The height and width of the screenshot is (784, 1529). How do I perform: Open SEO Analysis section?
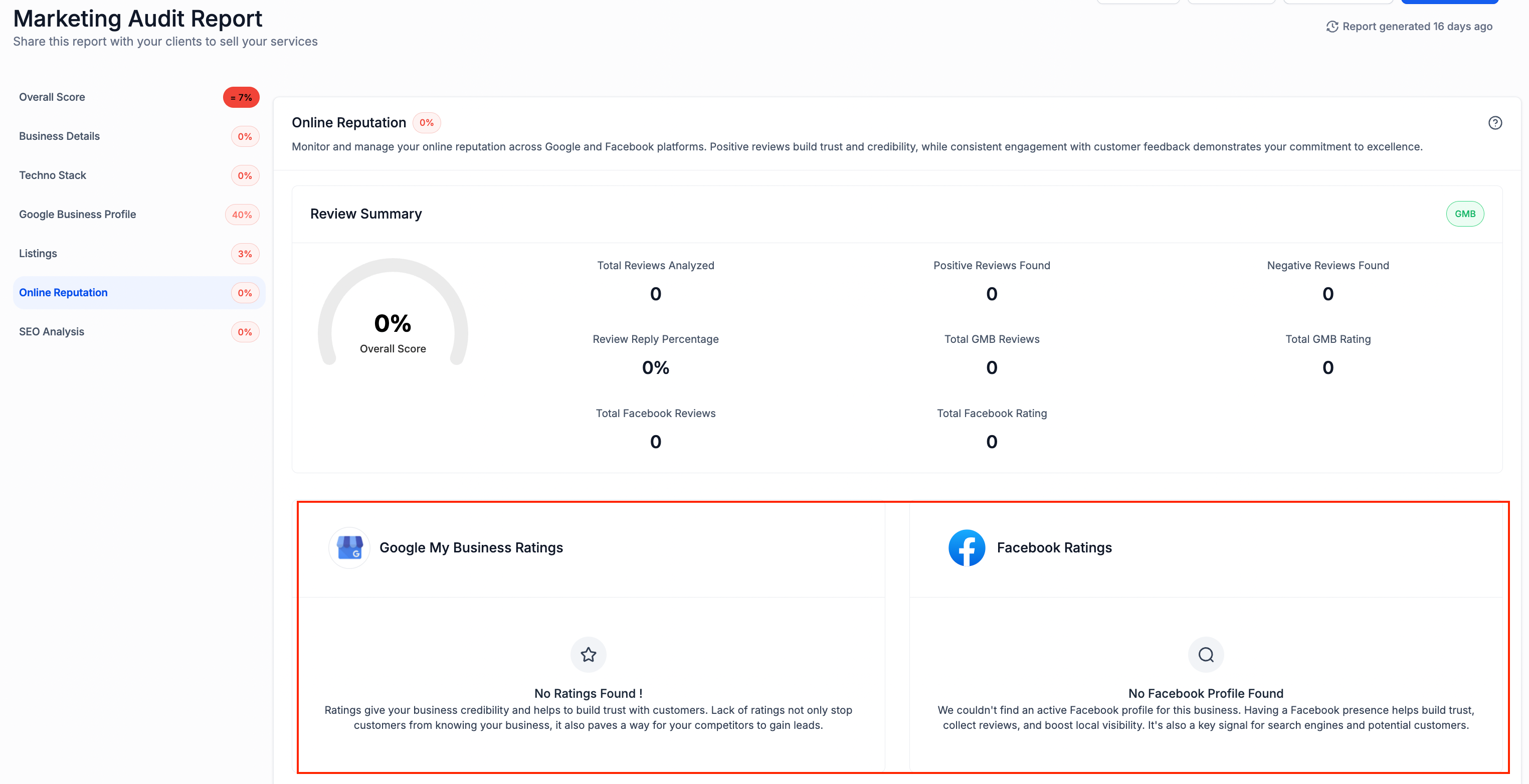(52, 332)
